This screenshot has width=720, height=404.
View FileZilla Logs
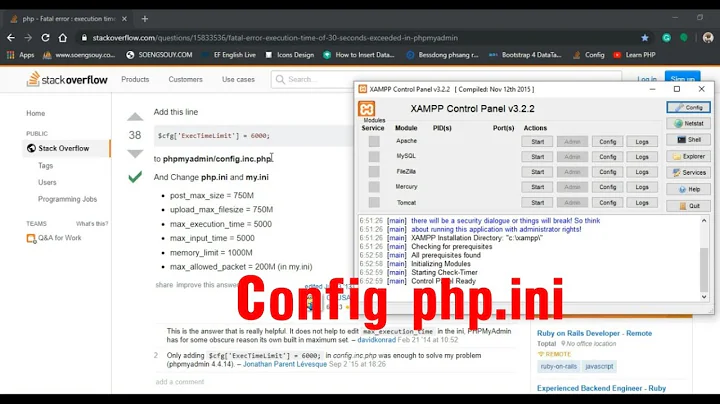pyautogui.click(x=642, y=172)
